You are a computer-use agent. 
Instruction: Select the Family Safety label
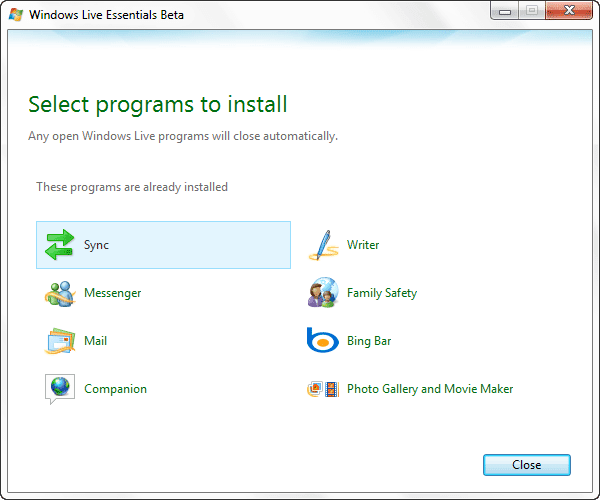[382, 293]
